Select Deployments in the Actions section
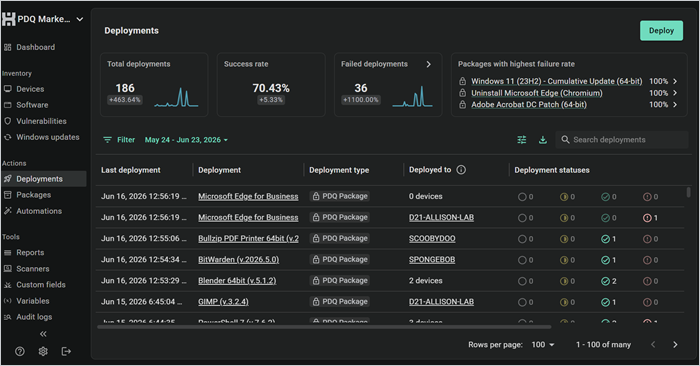Viewport: 700px width, 366px height. click(44, 179)
